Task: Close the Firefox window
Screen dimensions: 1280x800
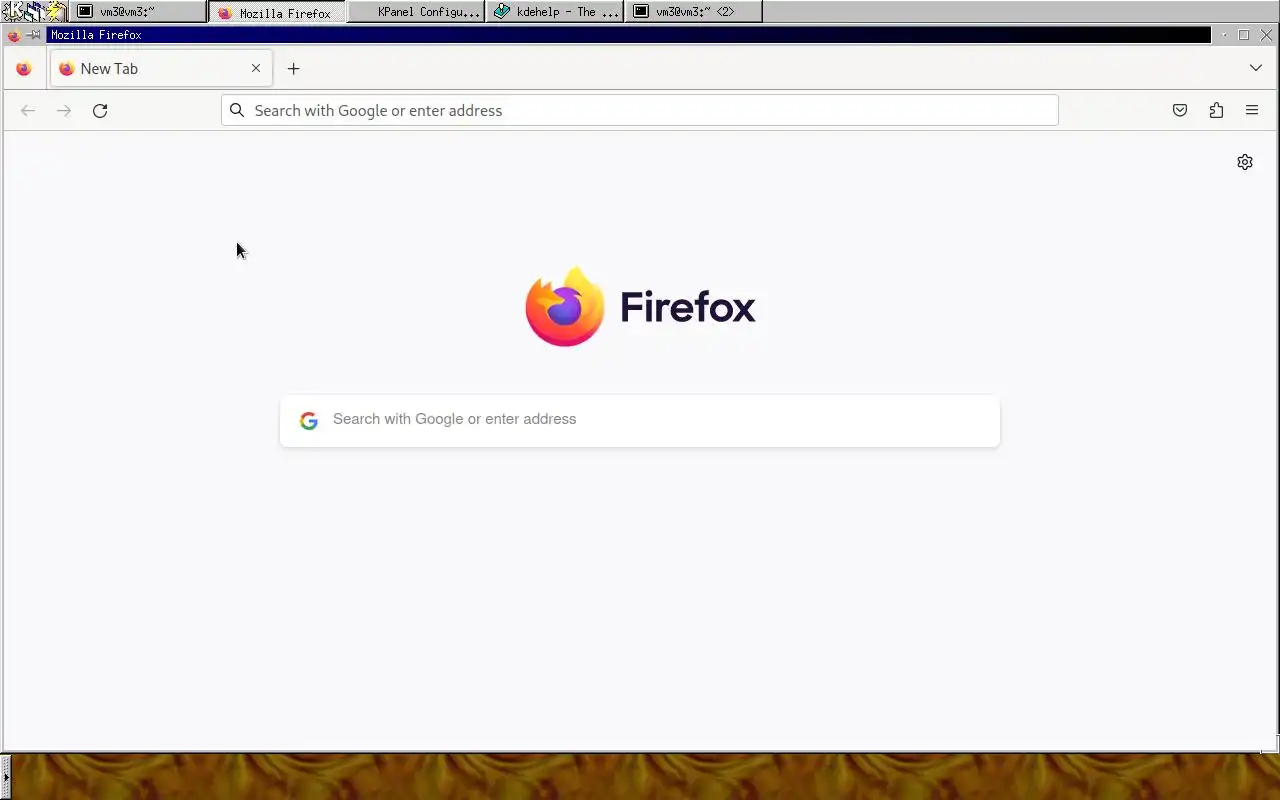Action: [x=1266, y=35]
